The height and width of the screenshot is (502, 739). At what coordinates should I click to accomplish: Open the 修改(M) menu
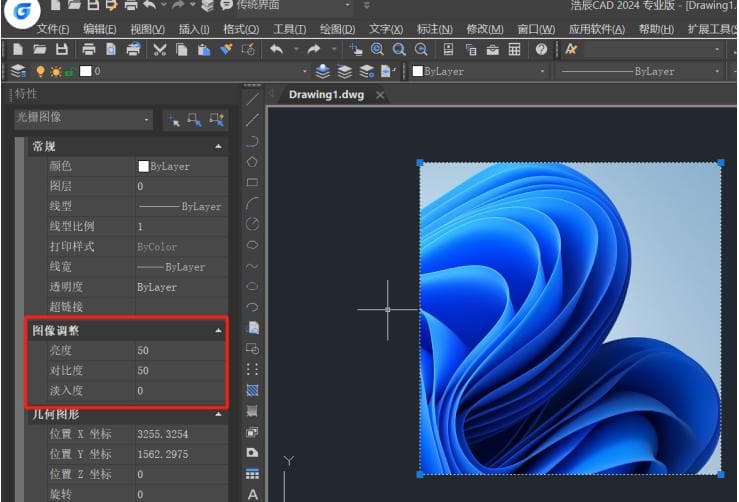click(485, 29)
